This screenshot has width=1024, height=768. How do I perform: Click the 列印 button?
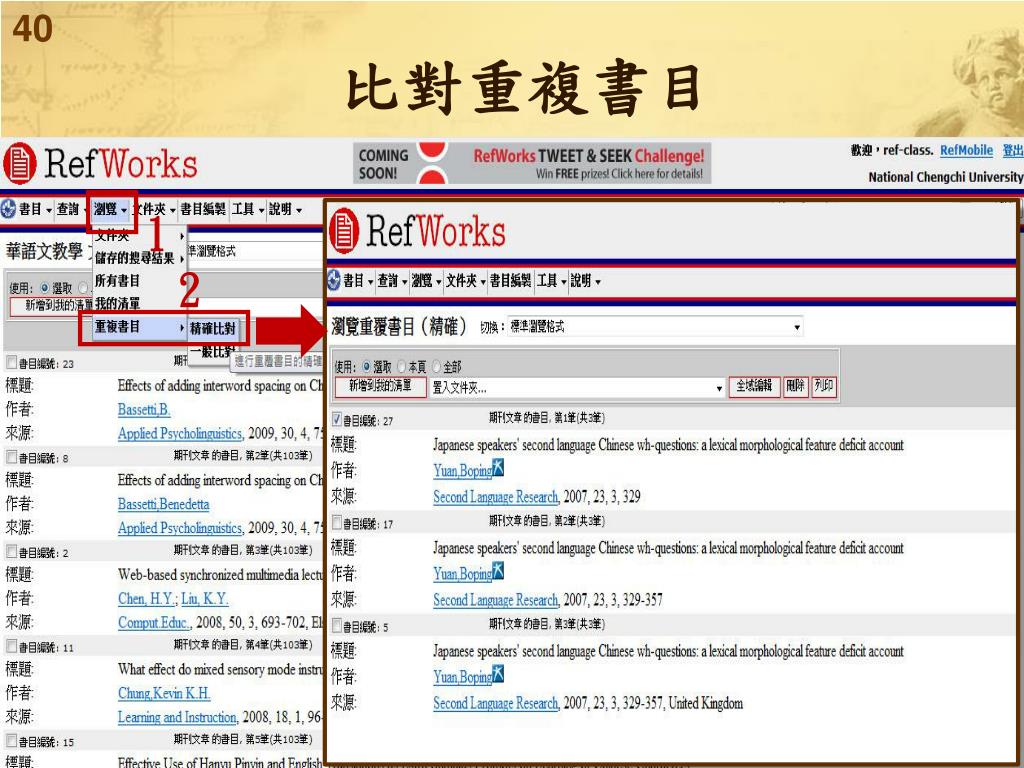tap(824, 386)
